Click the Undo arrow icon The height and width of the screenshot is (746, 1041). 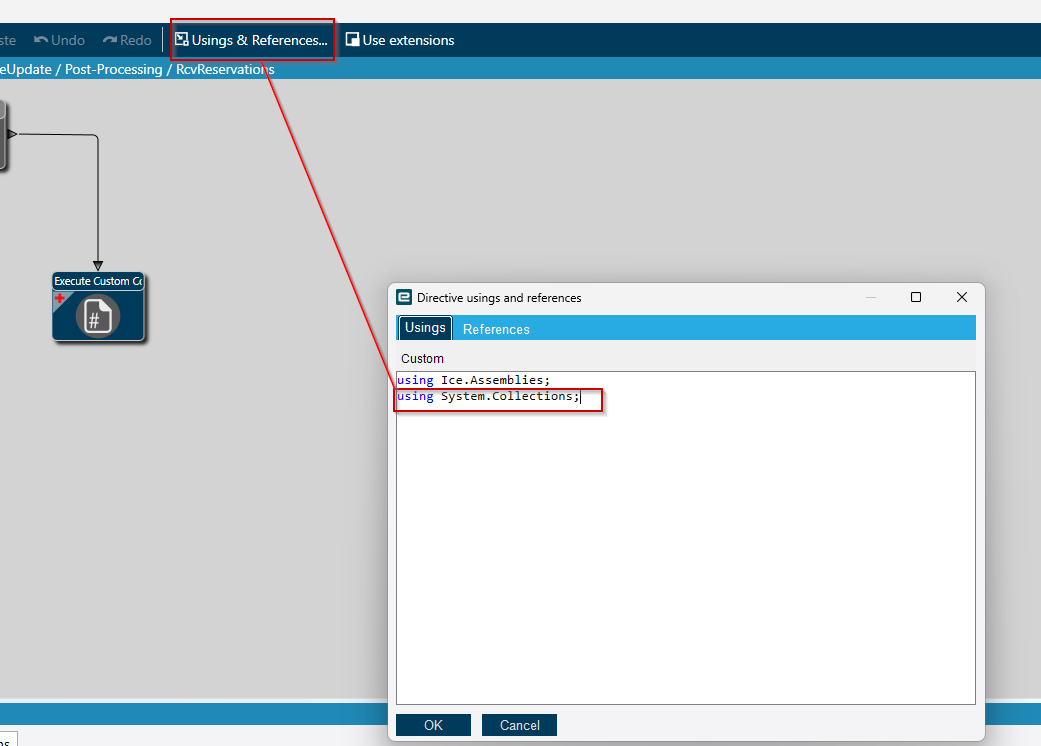[40, 40]
